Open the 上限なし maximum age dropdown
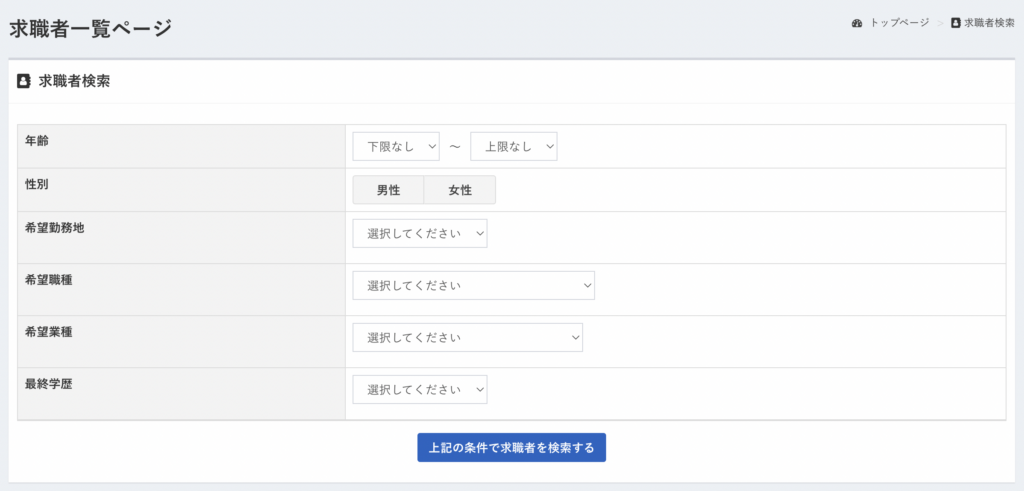 (513, 146)
